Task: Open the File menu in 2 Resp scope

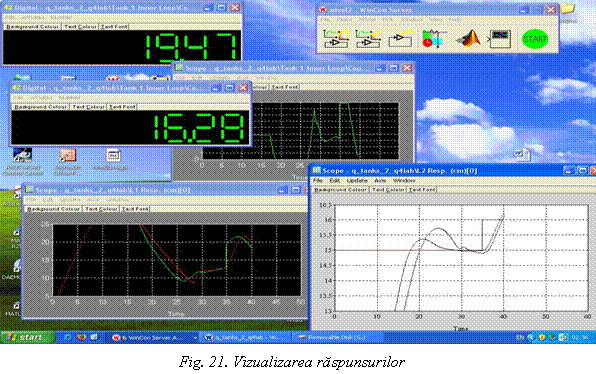Action: coord(317,180)
